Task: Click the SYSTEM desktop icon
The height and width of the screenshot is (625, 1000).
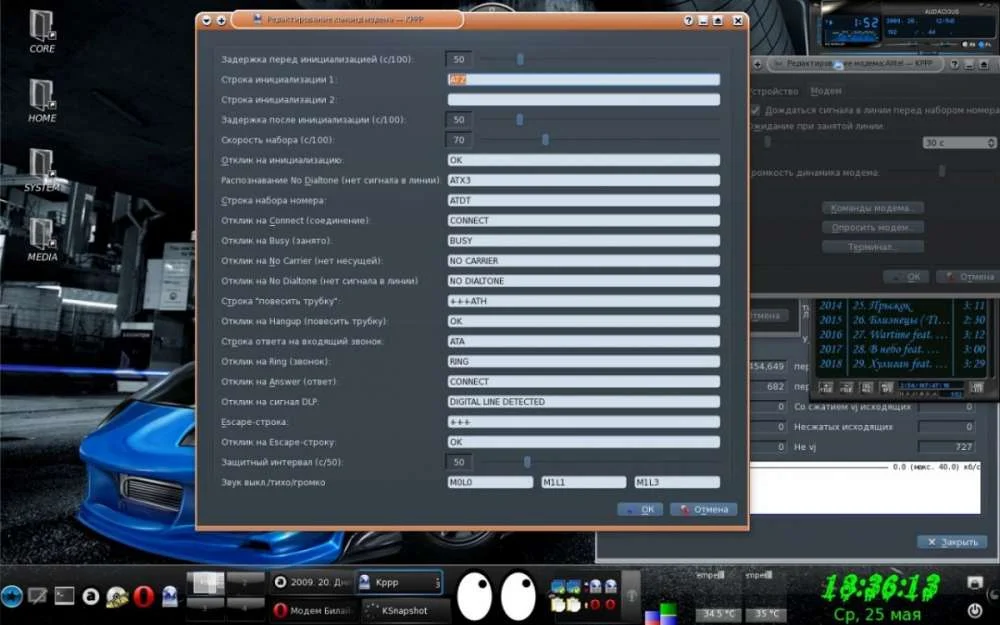Action: point(42,168)
